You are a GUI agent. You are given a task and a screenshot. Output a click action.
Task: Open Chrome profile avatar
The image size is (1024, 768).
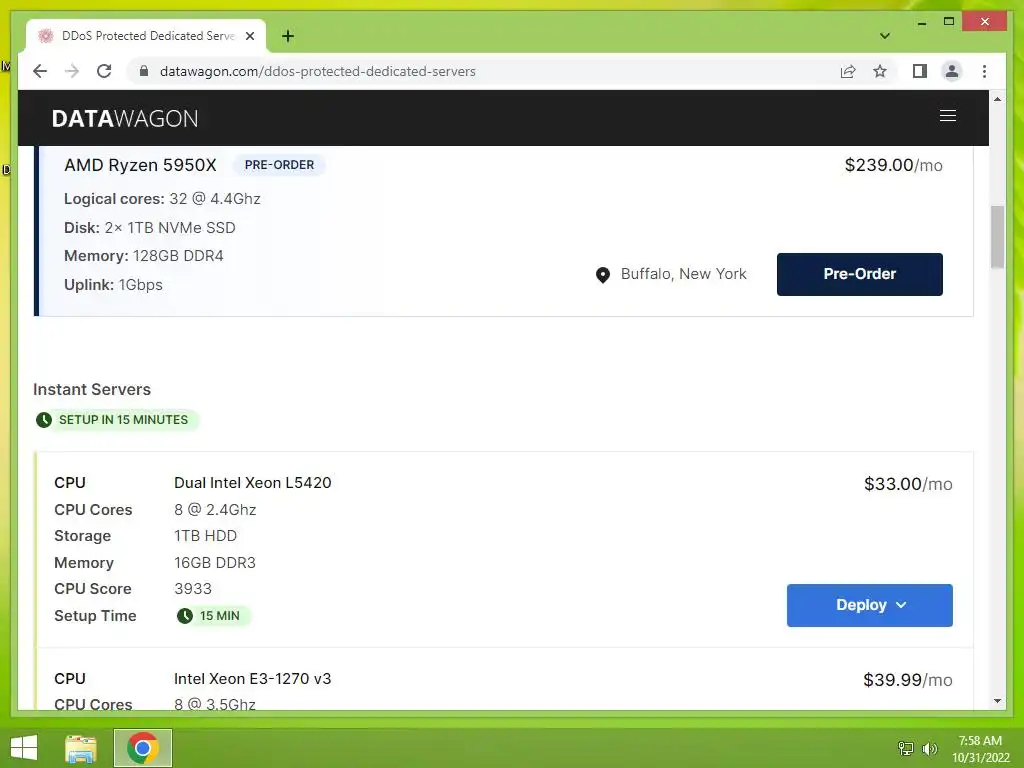coord(952,71)
